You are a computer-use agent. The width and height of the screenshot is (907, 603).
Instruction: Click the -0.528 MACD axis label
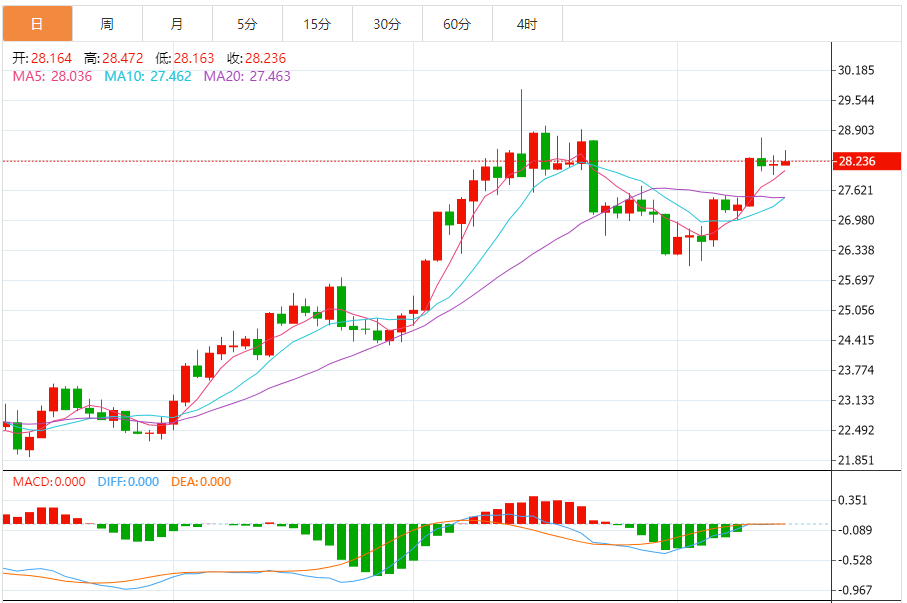(x=854, y=561)
